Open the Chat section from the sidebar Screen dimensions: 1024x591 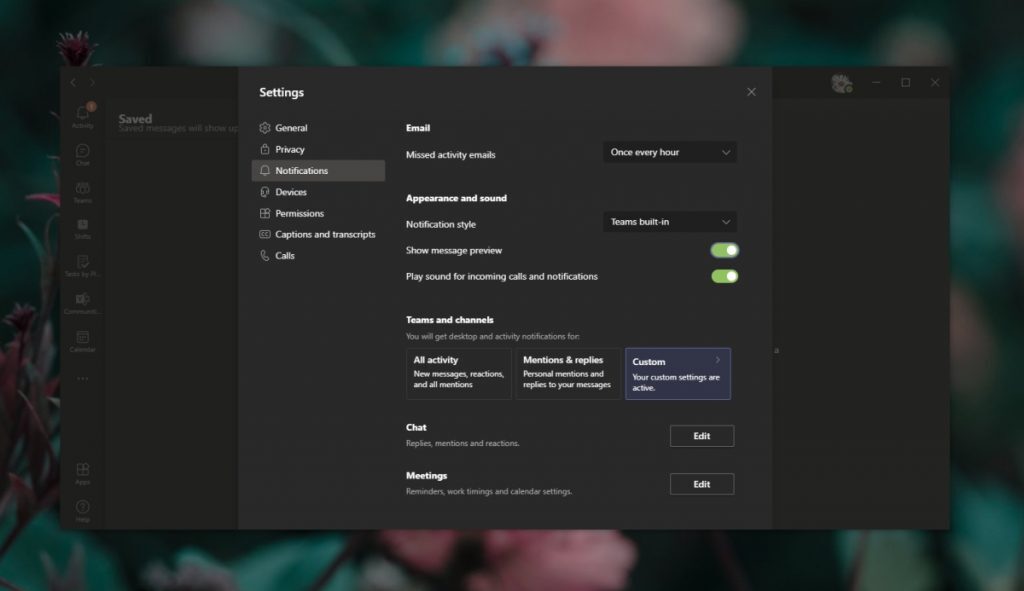[82, 152]
